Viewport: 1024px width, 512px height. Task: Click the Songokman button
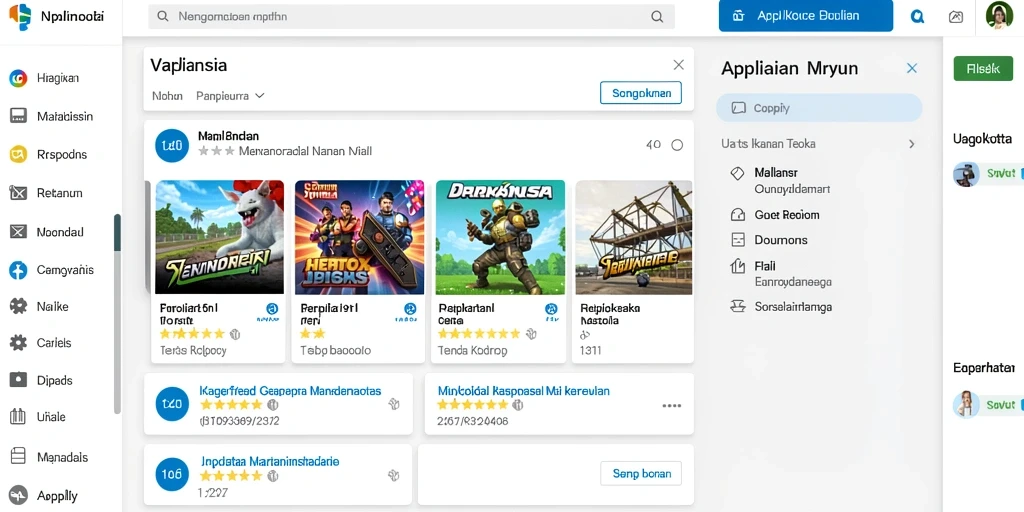[x=641, y=93]
